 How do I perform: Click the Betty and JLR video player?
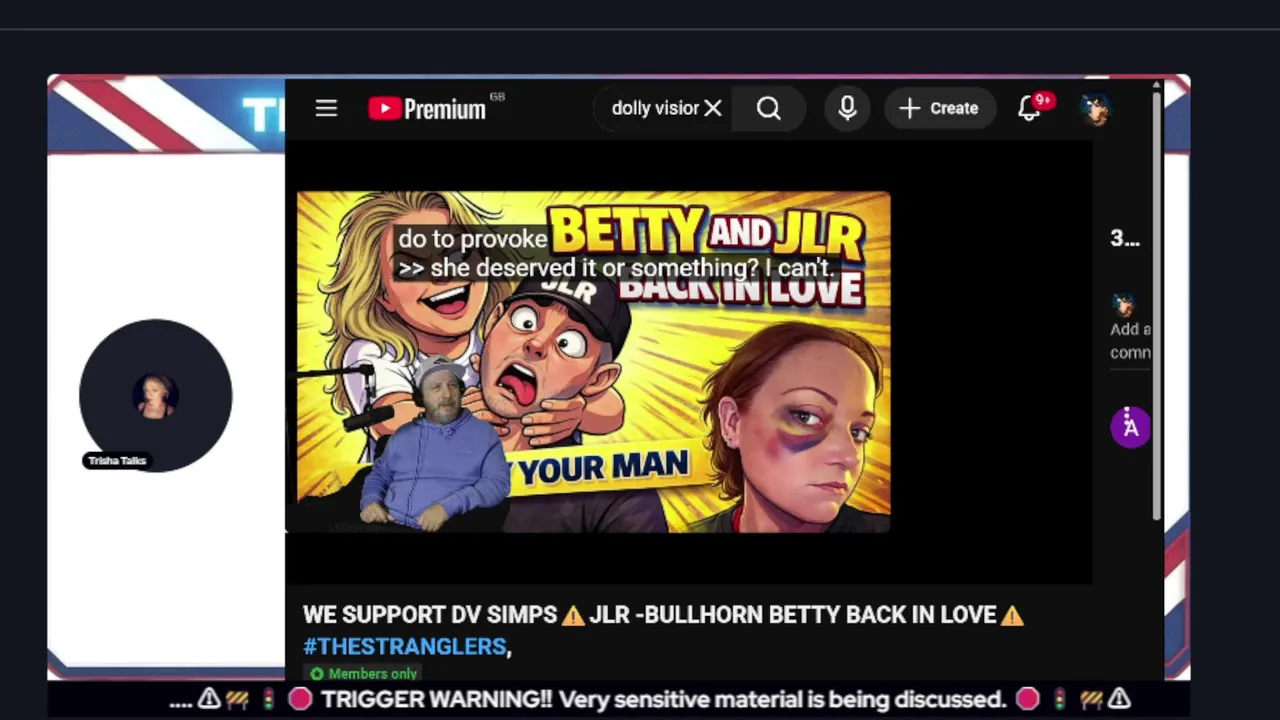[x=593, y=362]
